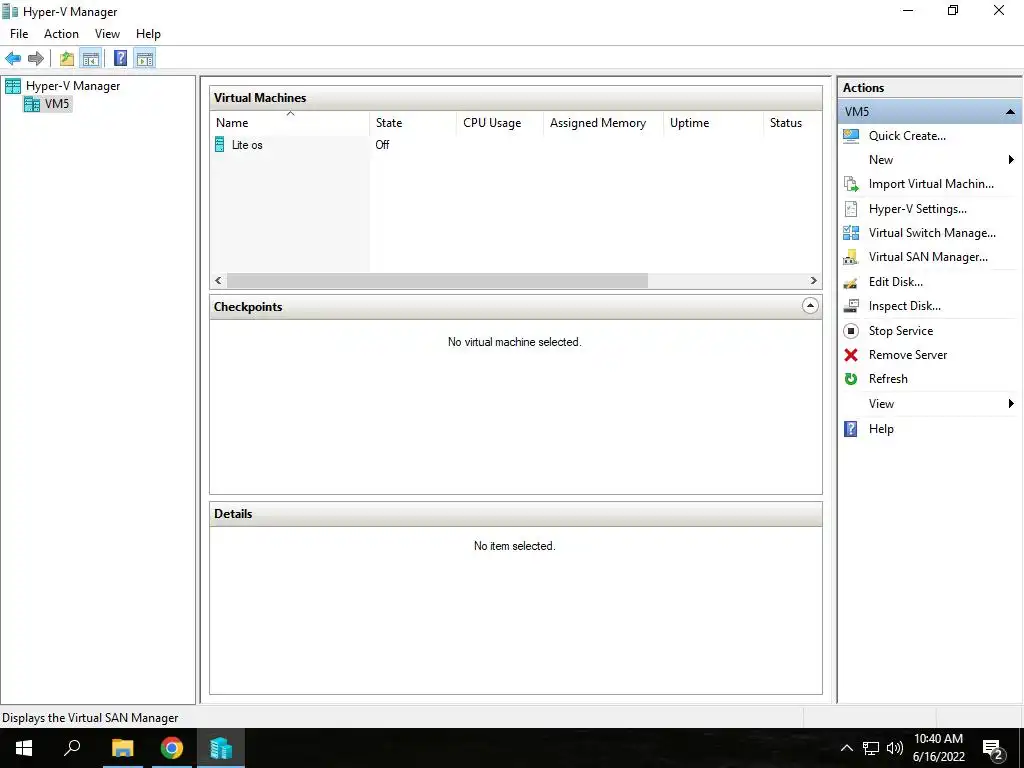
Task: Click the taskbar clock and date
Action: [938, 748]
